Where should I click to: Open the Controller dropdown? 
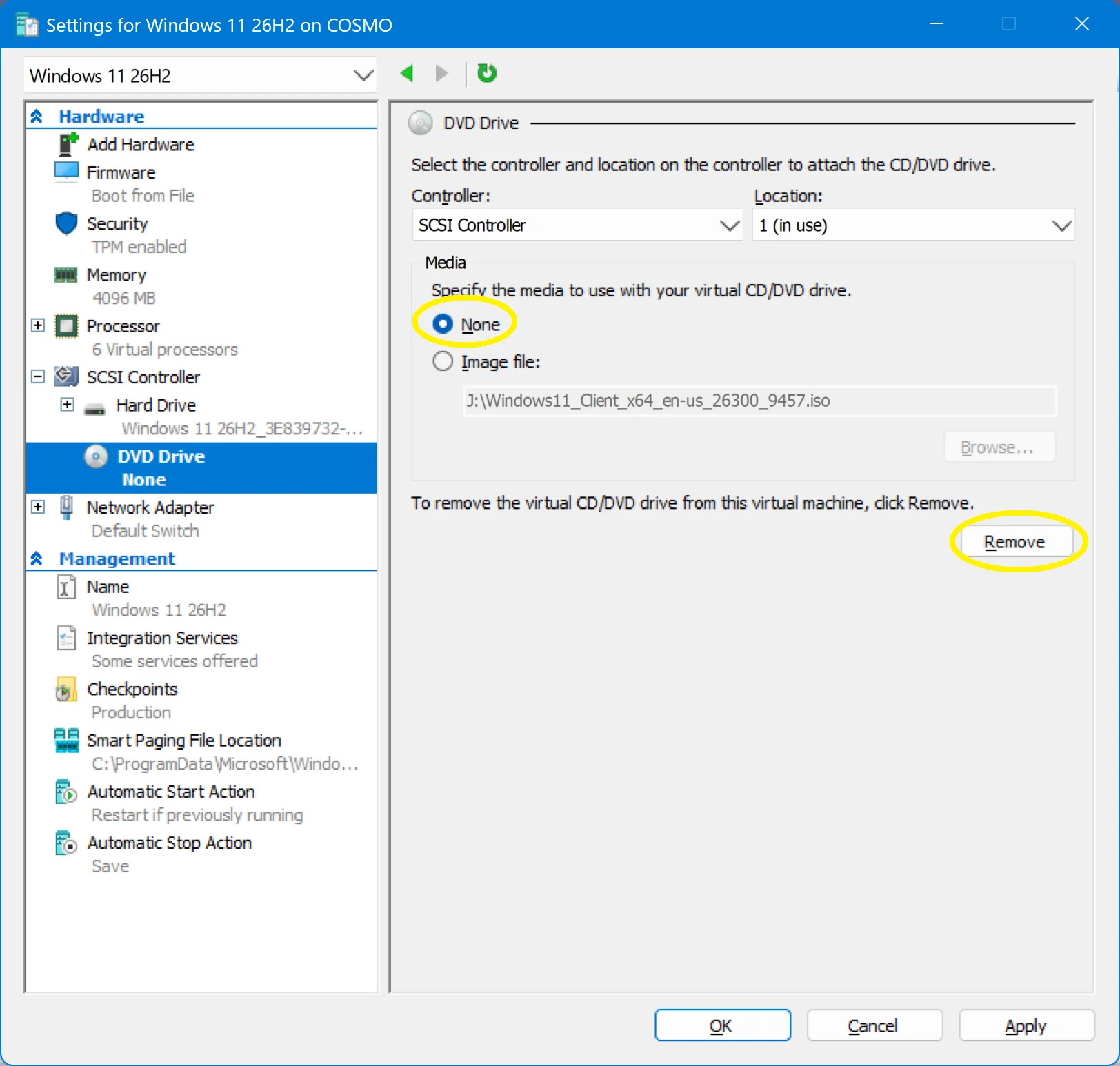(577, 225)
